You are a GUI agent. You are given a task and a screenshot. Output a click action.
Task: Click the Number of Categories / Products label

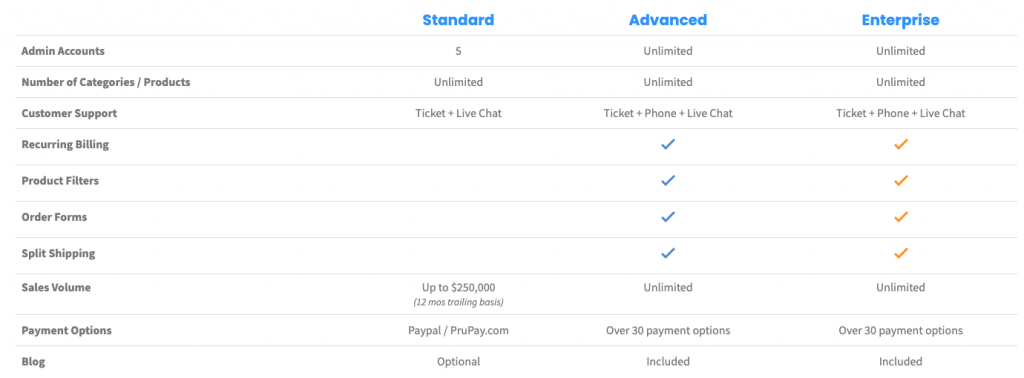(x=106, y=82)
